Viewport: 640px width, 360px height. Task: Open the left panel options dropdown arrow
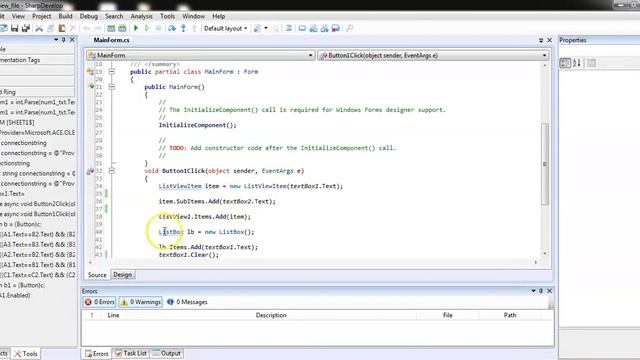click(56, 40)
